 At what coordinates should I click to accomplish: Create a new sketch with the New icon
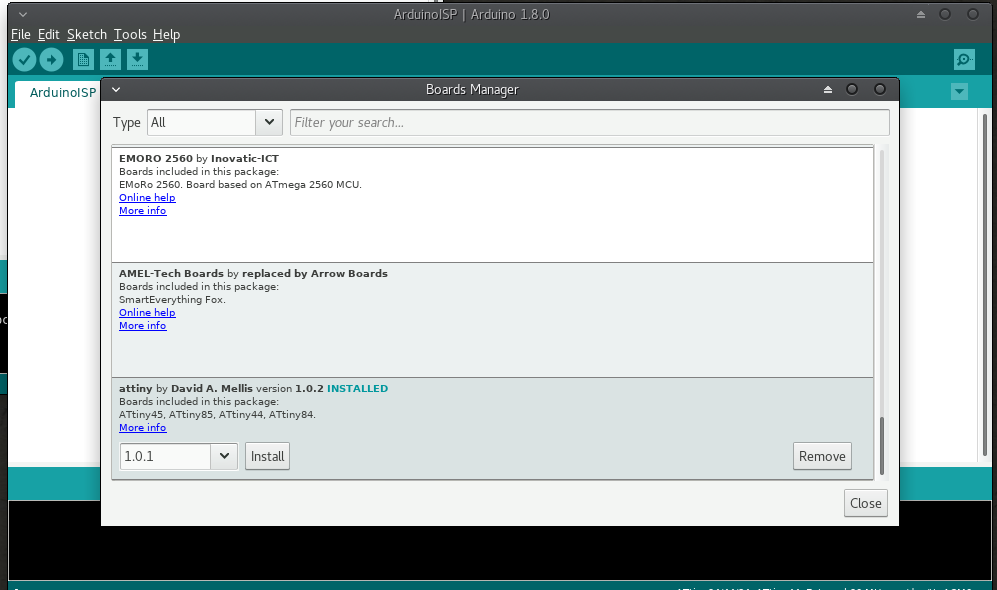click(83, 60)
